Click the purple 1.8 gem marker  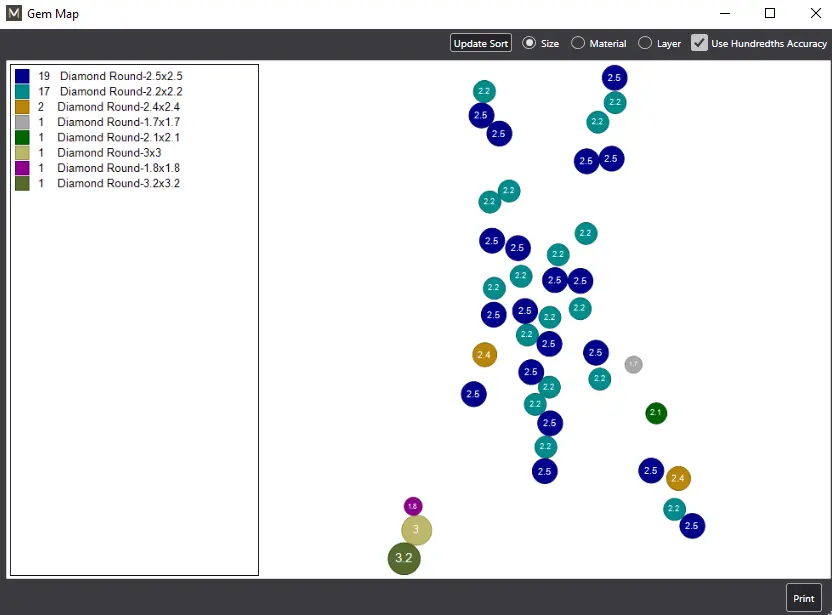coord(413,507)
